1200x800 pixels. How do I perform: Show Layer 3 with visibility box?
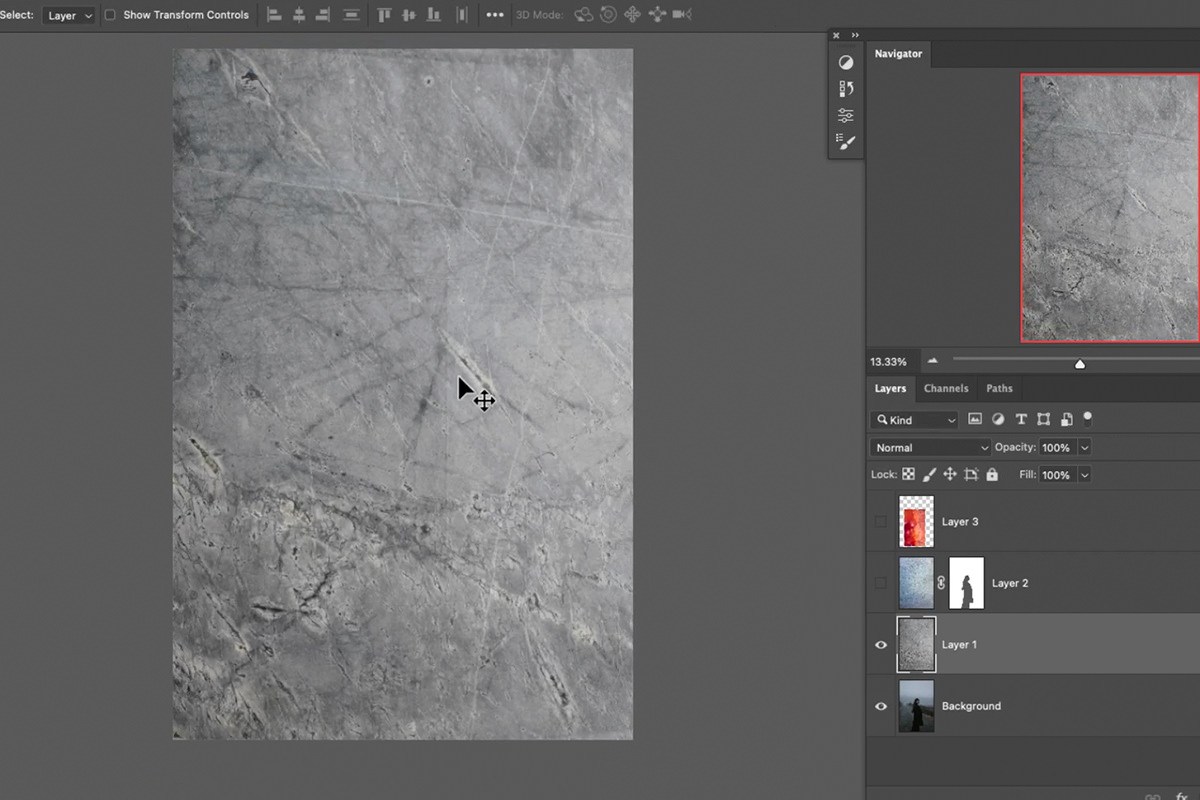tap(880, 521)
